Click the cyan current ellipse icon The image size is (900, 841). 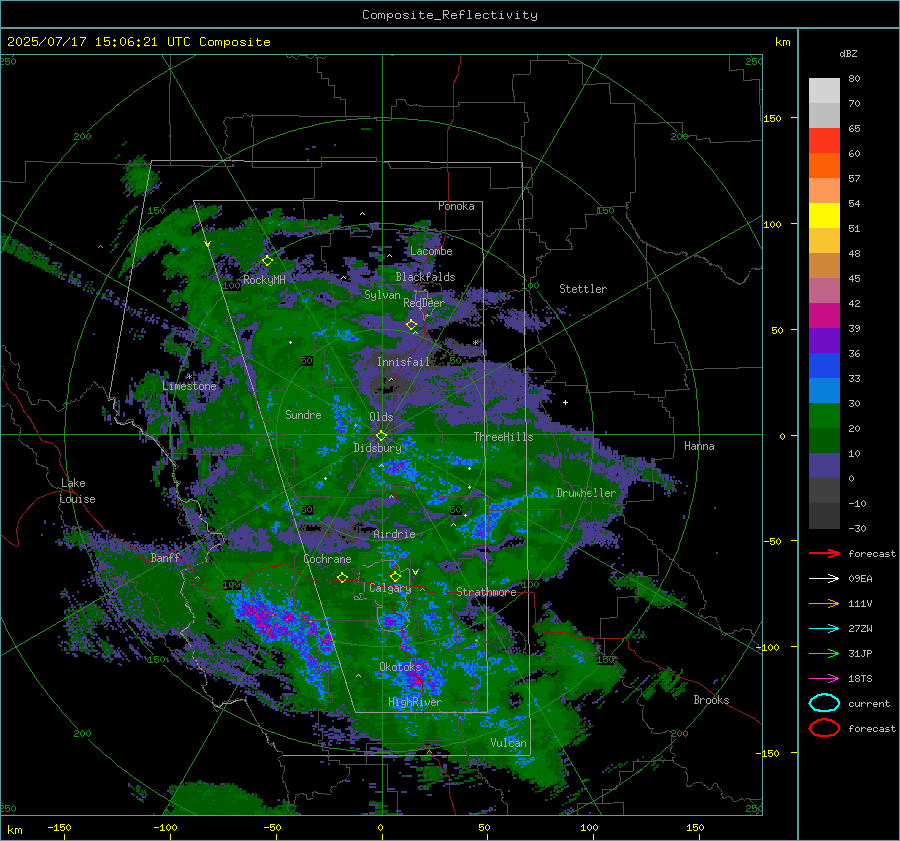(x=824, y=703)
